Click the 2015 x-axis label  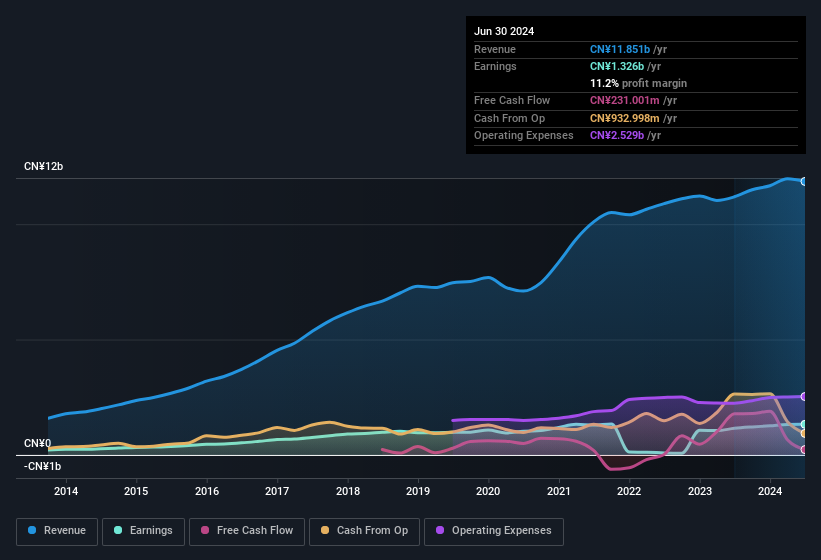click(x=136, y=491)
